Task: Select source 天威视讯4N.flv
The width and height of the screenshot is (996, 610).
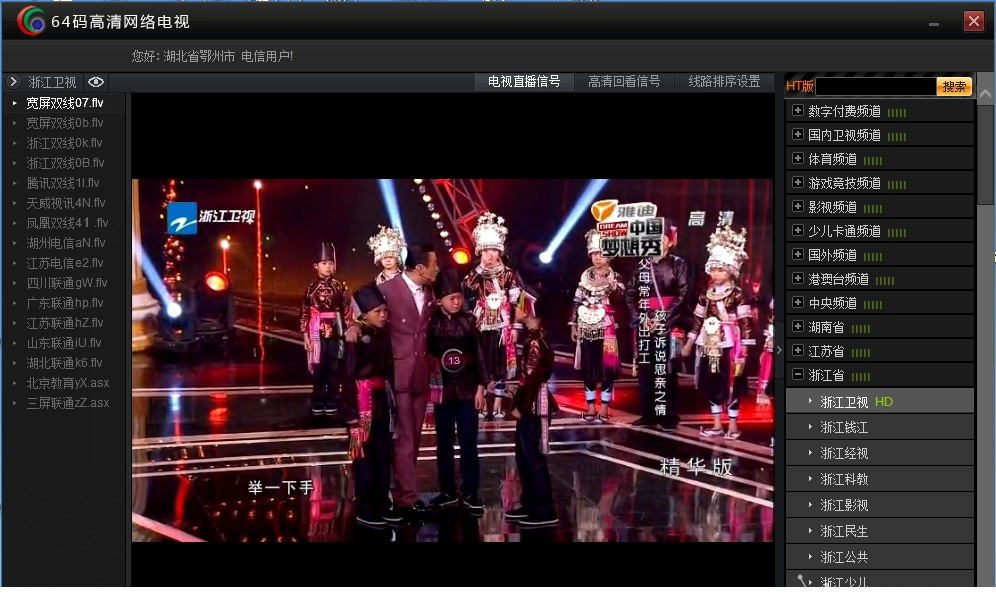Action: [65, 203]
